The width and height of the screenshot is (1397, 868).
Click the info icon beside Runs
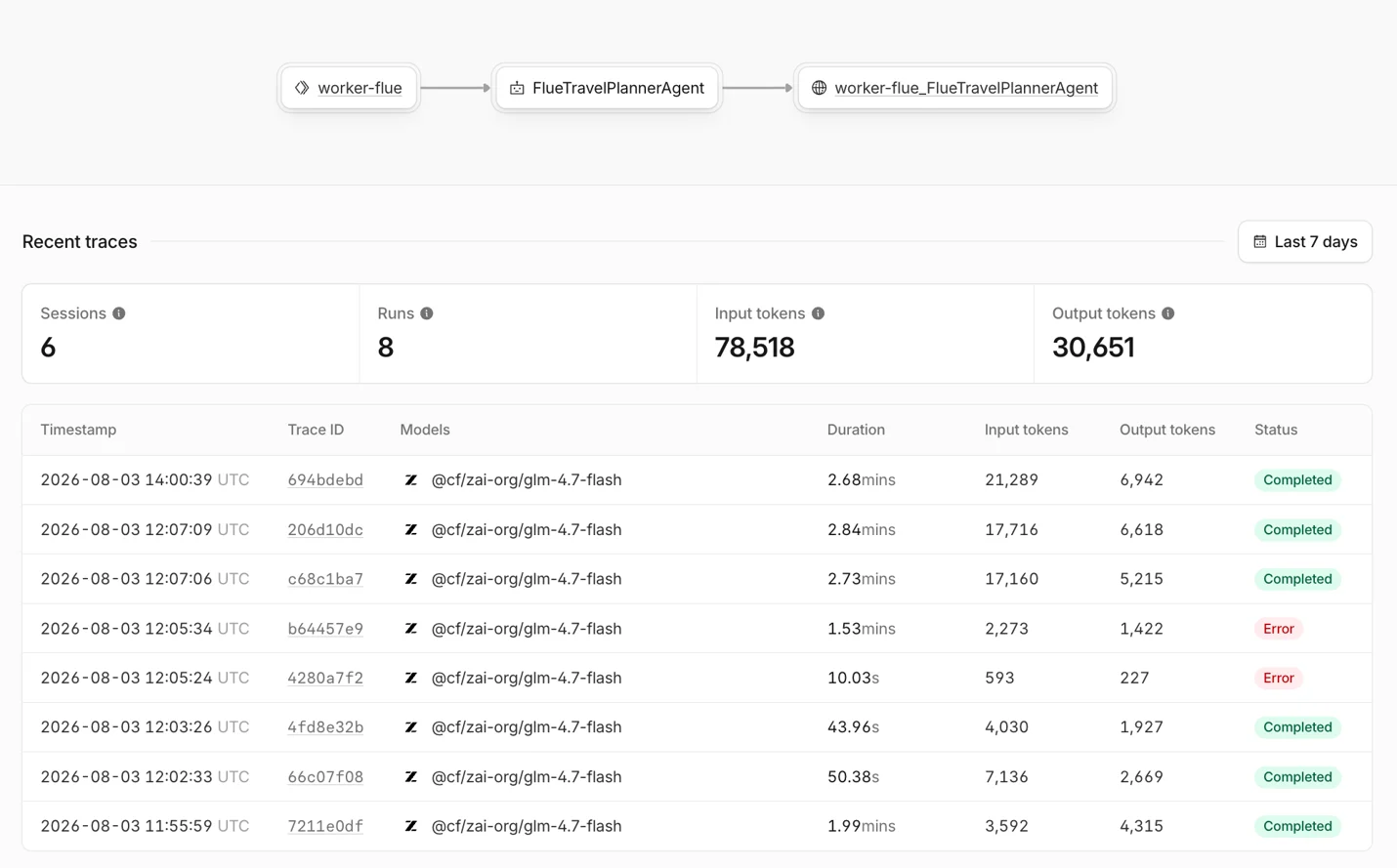coord(427,313)
